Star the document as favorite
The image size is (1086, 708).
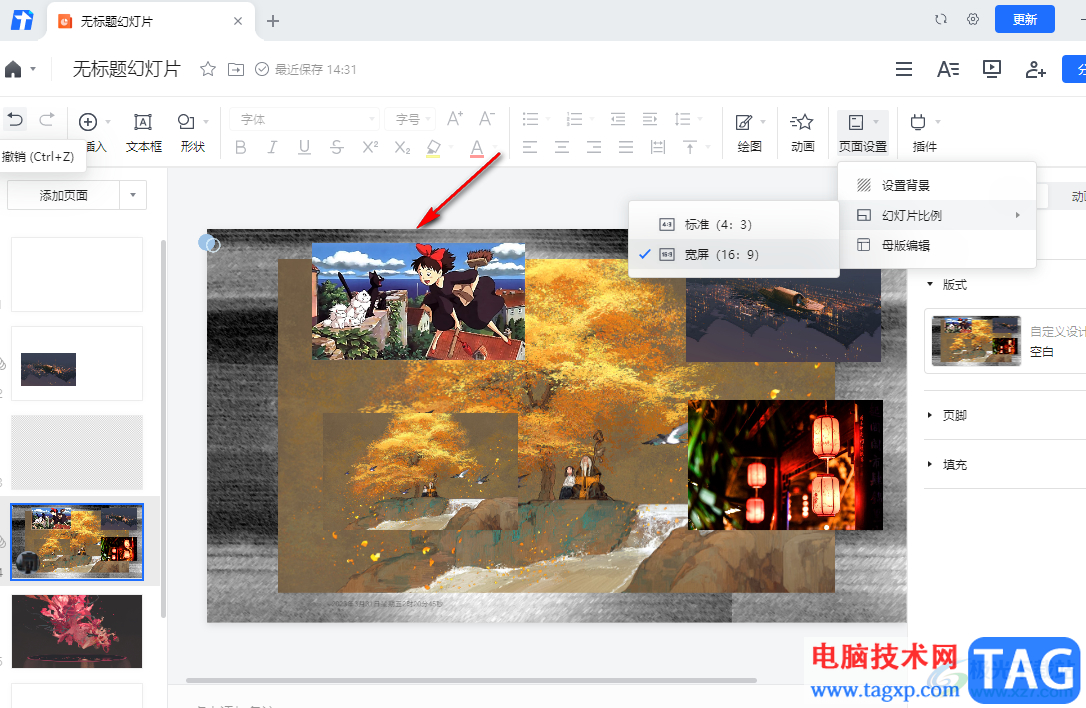208,69
